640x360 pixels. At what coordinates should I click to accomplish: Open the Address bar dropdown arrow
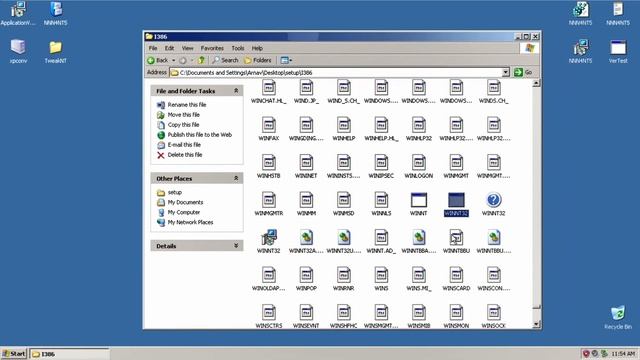click(506, 72)
